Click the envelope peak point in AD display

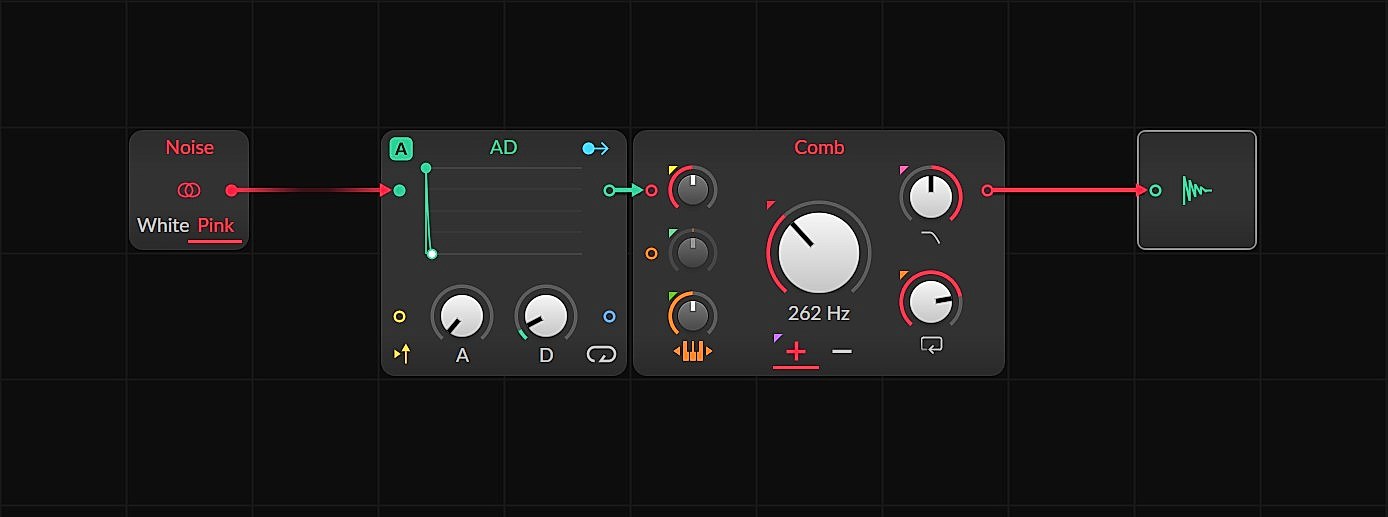point(426,168)
